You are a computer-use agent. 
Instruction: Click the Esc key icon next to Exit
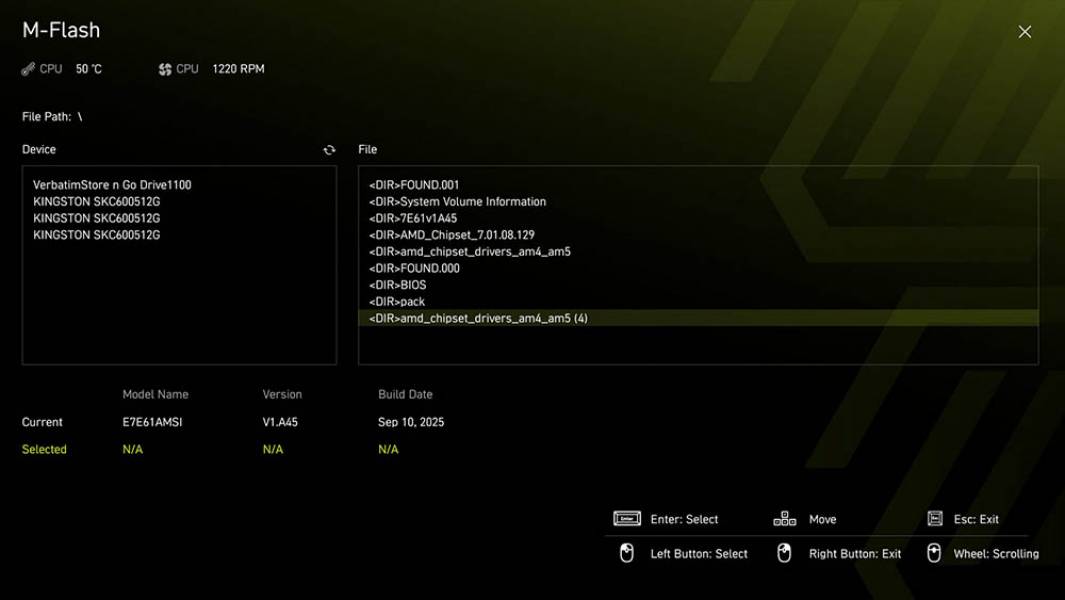click(935, 518)
